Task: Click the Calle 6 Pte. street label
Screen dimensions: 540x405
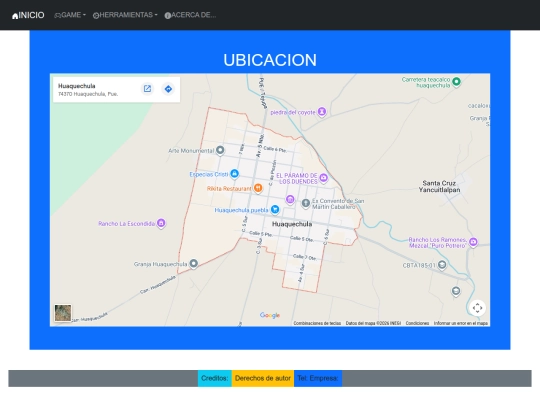Action: (x=275, y=149)
